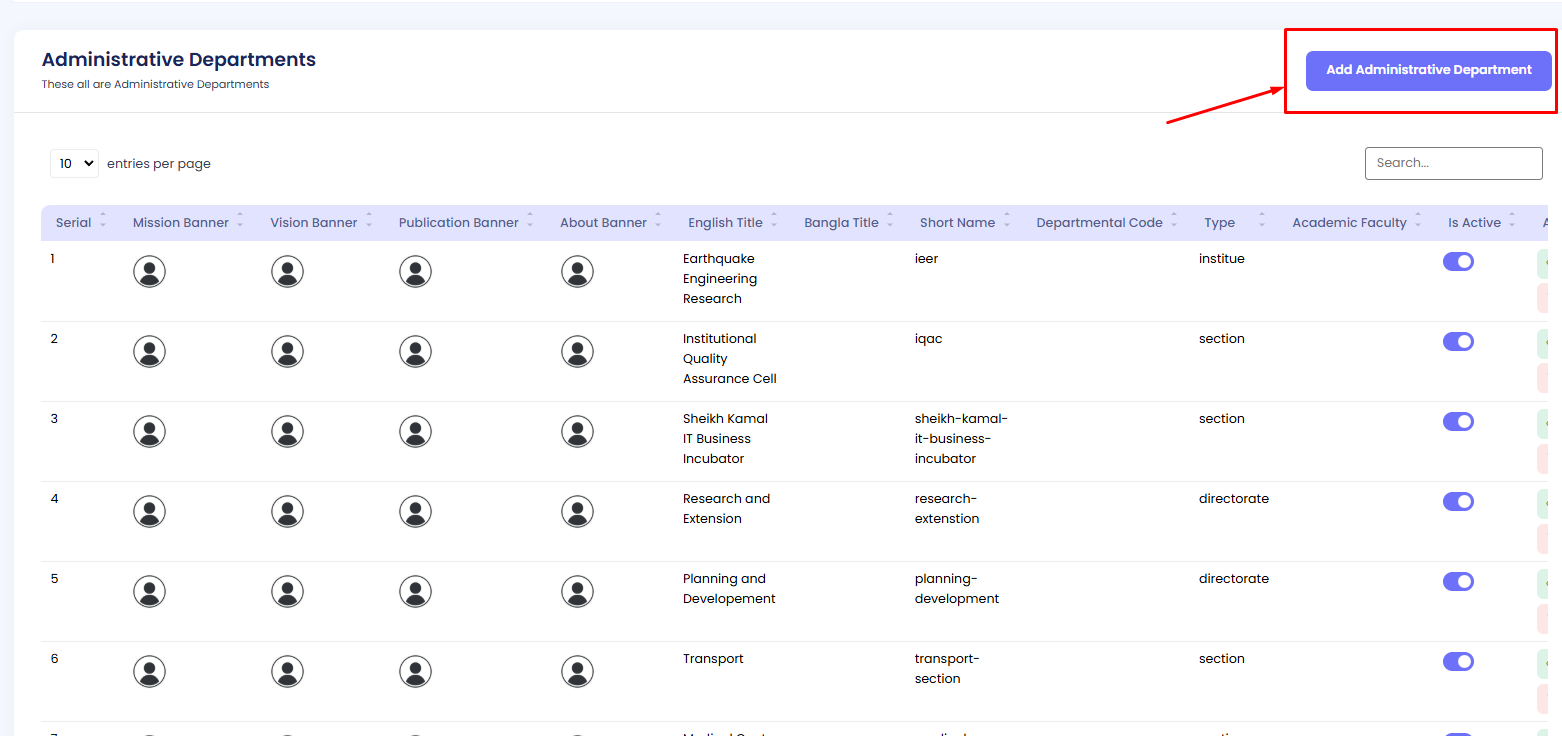Click Publication Banner avatar in row 1
Image resolution: width=1562 pixels, height=736 pixels.
pos(415,272)
